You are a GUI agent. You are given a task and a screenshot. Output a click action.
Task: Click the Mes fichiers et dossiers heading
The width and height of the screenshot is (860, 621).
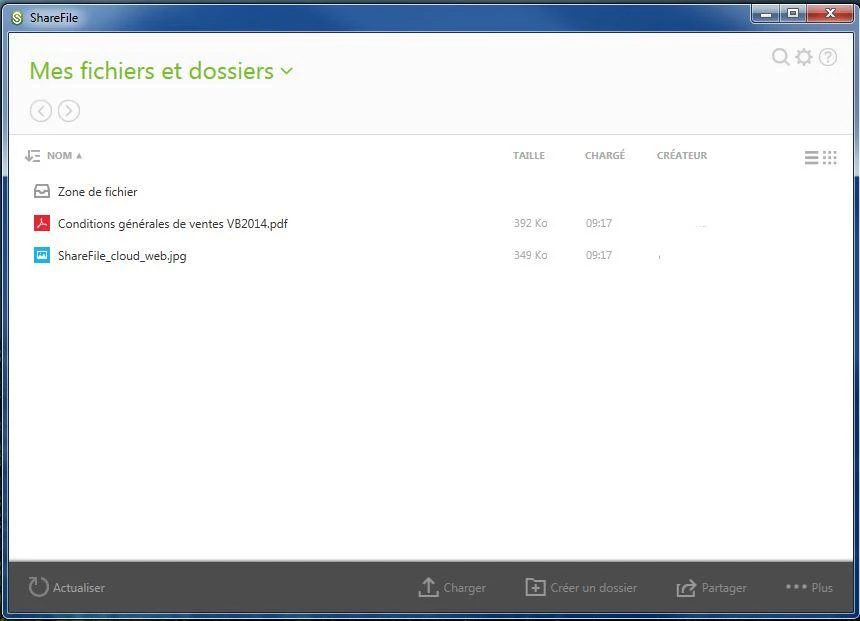[x=151, y=71]
